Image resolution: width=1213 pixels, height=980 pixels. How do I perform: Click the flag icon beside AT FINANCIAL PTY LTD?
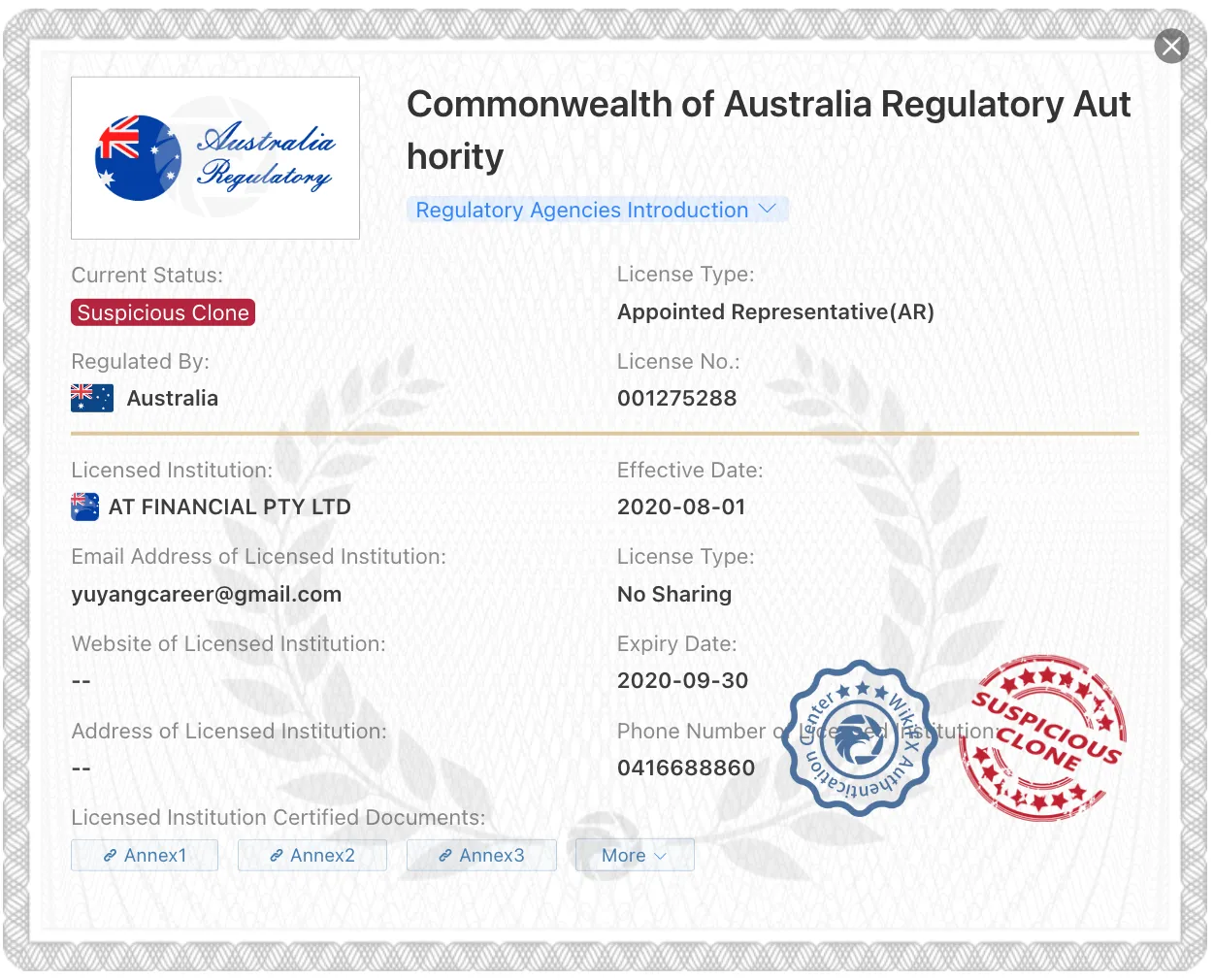click(85, 506)
